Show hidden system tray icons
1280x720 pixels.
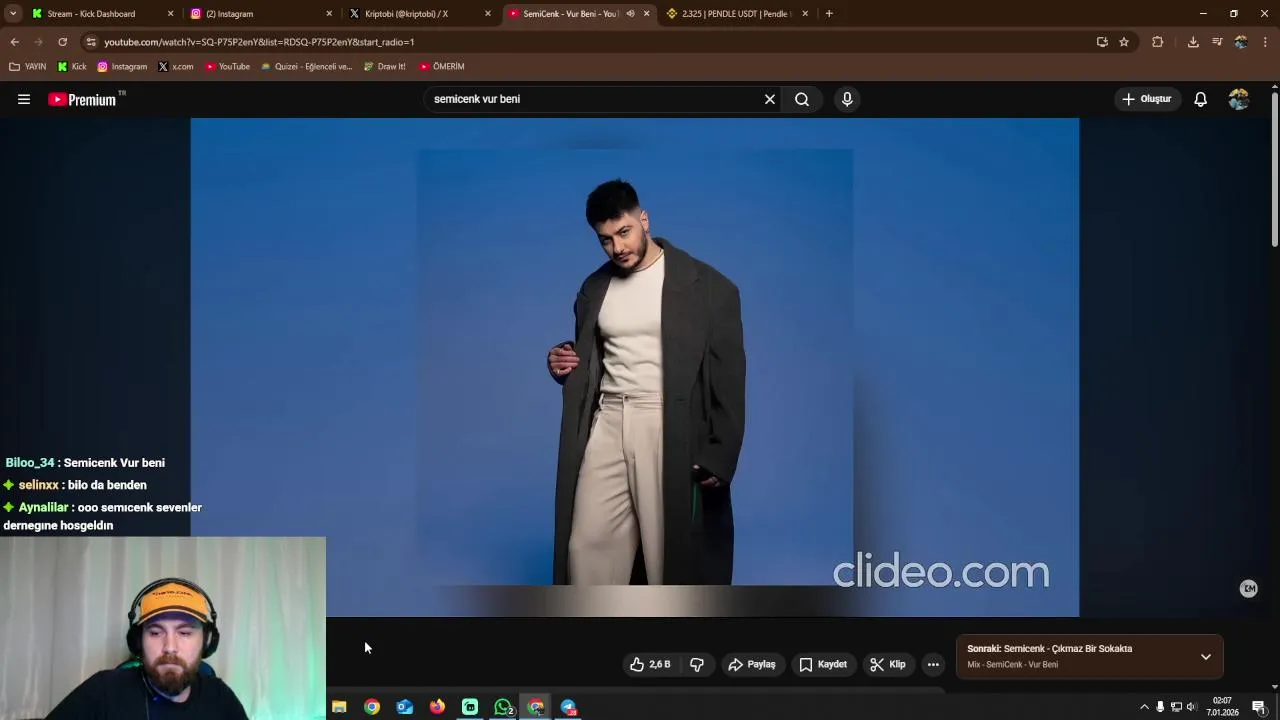pyautogui.click(x=1145, y=707)
